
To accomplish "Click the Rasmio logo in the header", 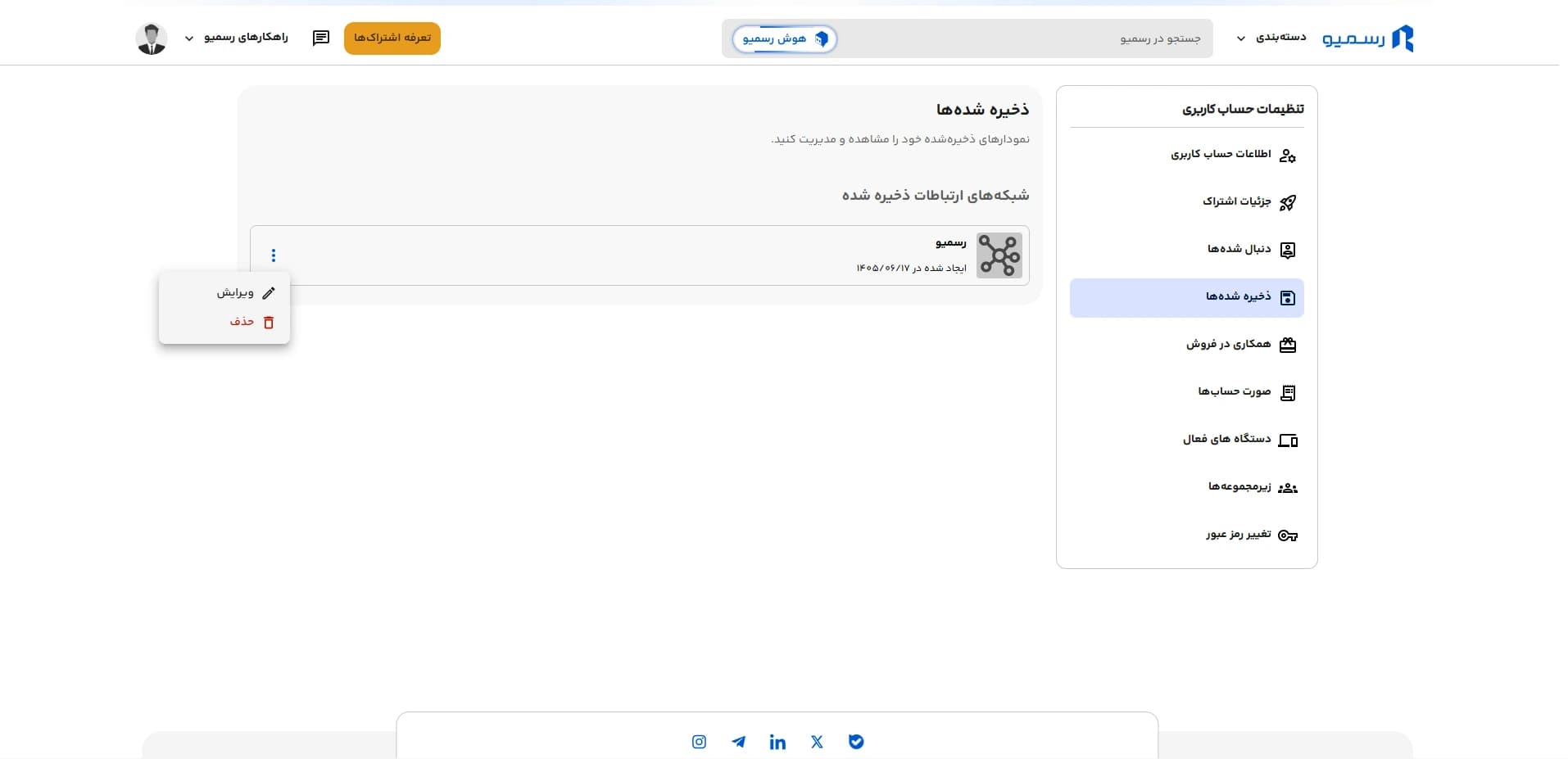I will (x=1367, y=38).
